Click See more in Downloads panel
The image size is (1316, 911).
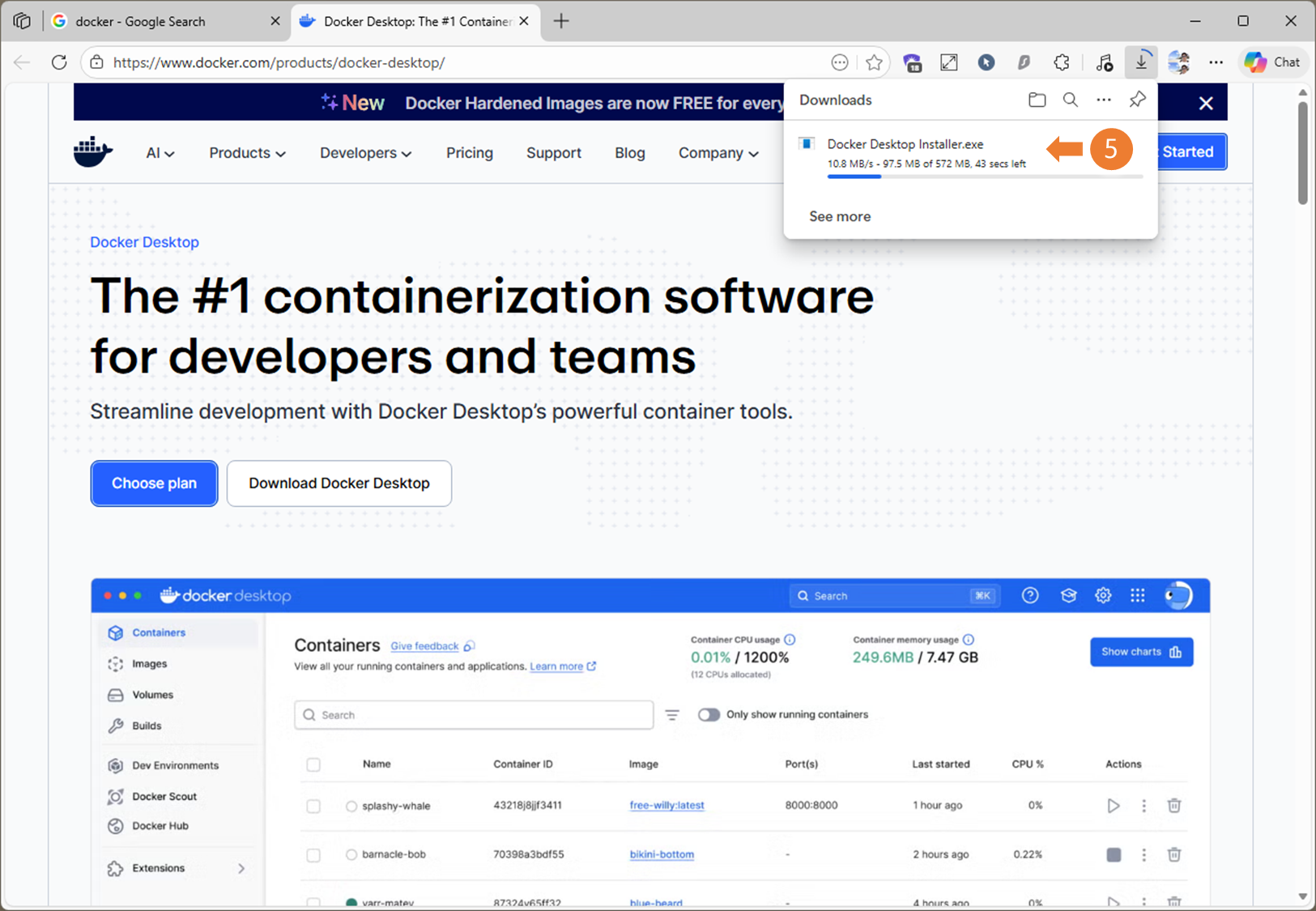[x=840, y=216]
